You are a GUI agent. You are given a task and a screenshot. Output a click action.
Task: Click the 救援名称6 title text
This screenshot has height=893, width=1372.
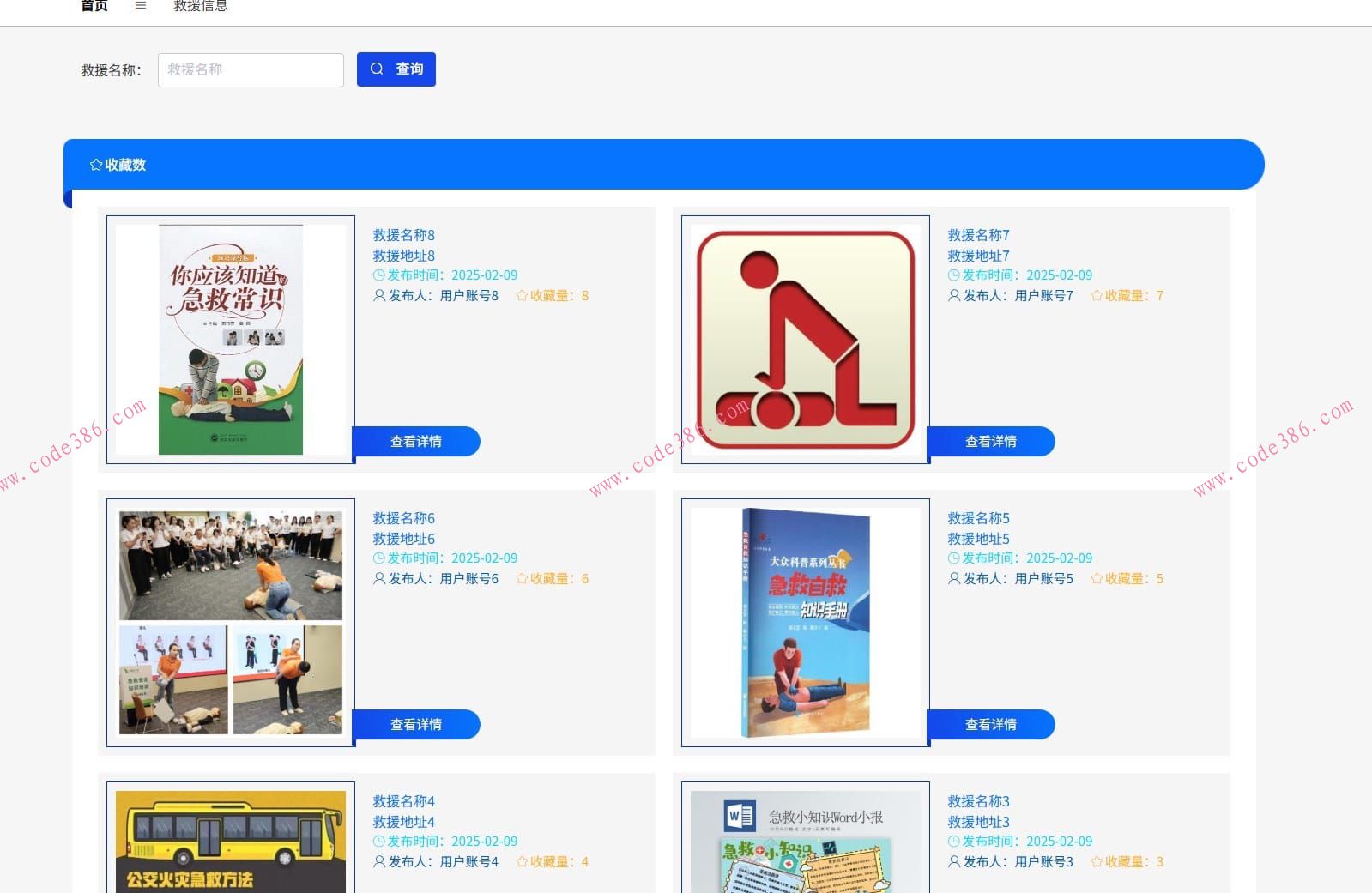[x=403, y=518]
